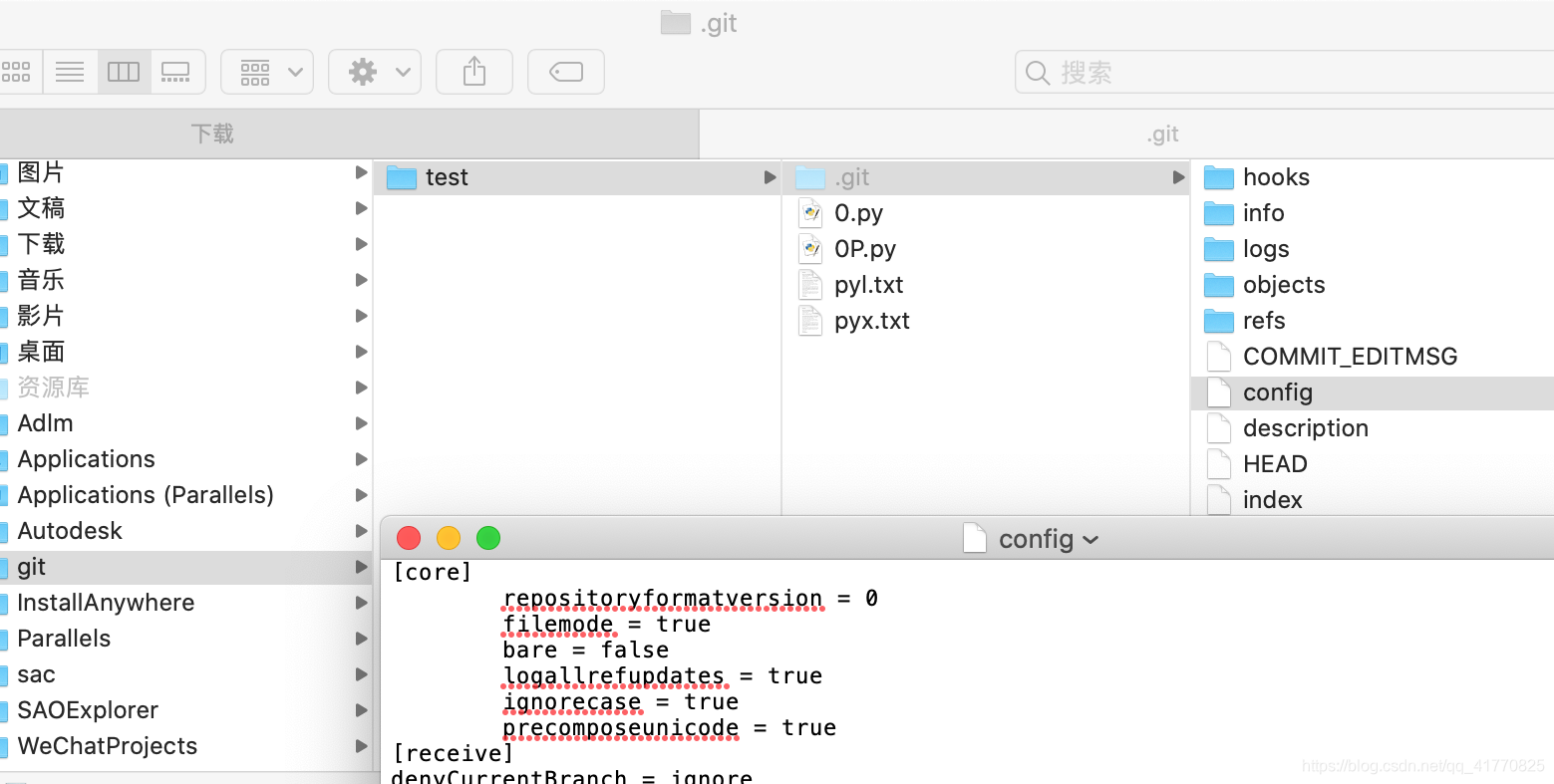Select the HEAD file icon
Viewport: 1554px width, 784px height.
(x=1219, y=464)
